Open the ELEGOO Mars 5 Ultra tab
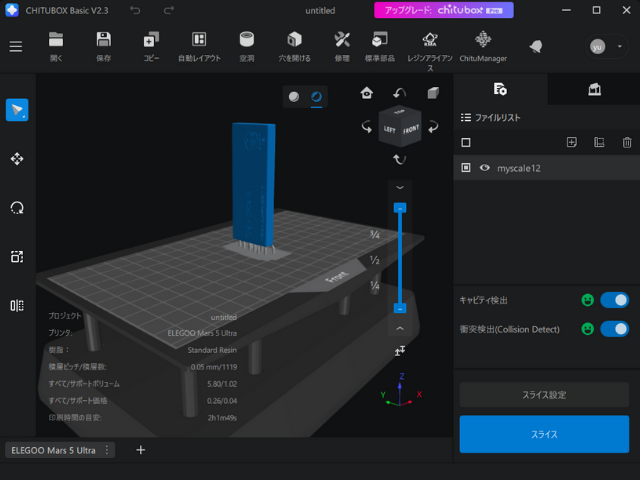The height and width of the screenshot is (480, 640). coord(53,450)
